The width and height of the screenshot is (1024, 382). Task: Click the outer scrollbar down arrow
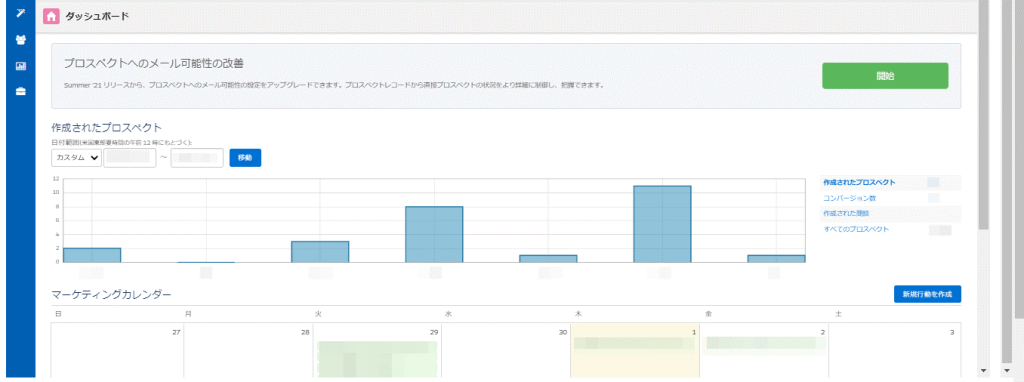click(x=1007, y=371)
